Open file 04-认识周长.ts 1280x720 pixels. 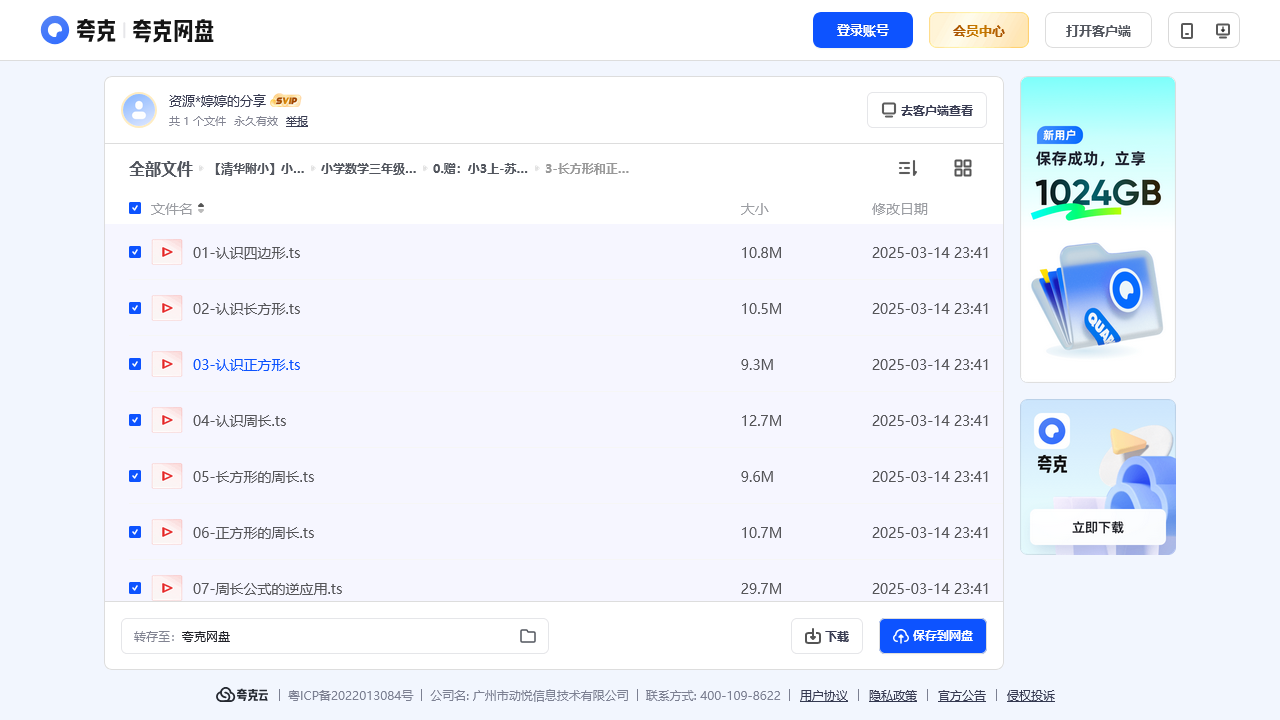(x=240, y=420)
